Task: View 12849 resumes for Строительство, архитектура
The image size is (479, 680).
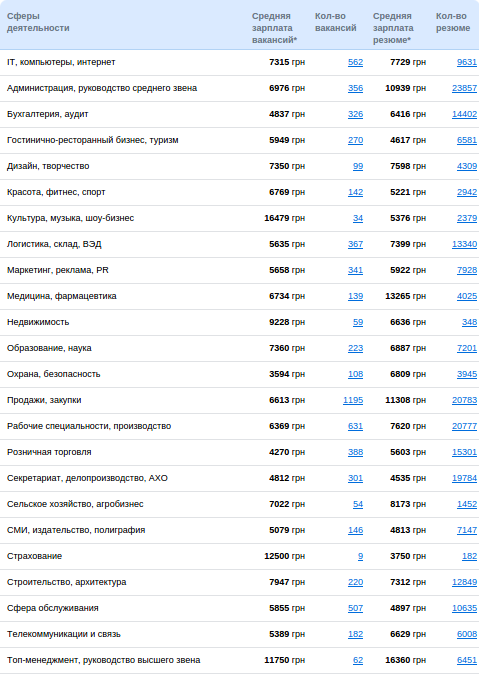Action: [x=464, y=583]
